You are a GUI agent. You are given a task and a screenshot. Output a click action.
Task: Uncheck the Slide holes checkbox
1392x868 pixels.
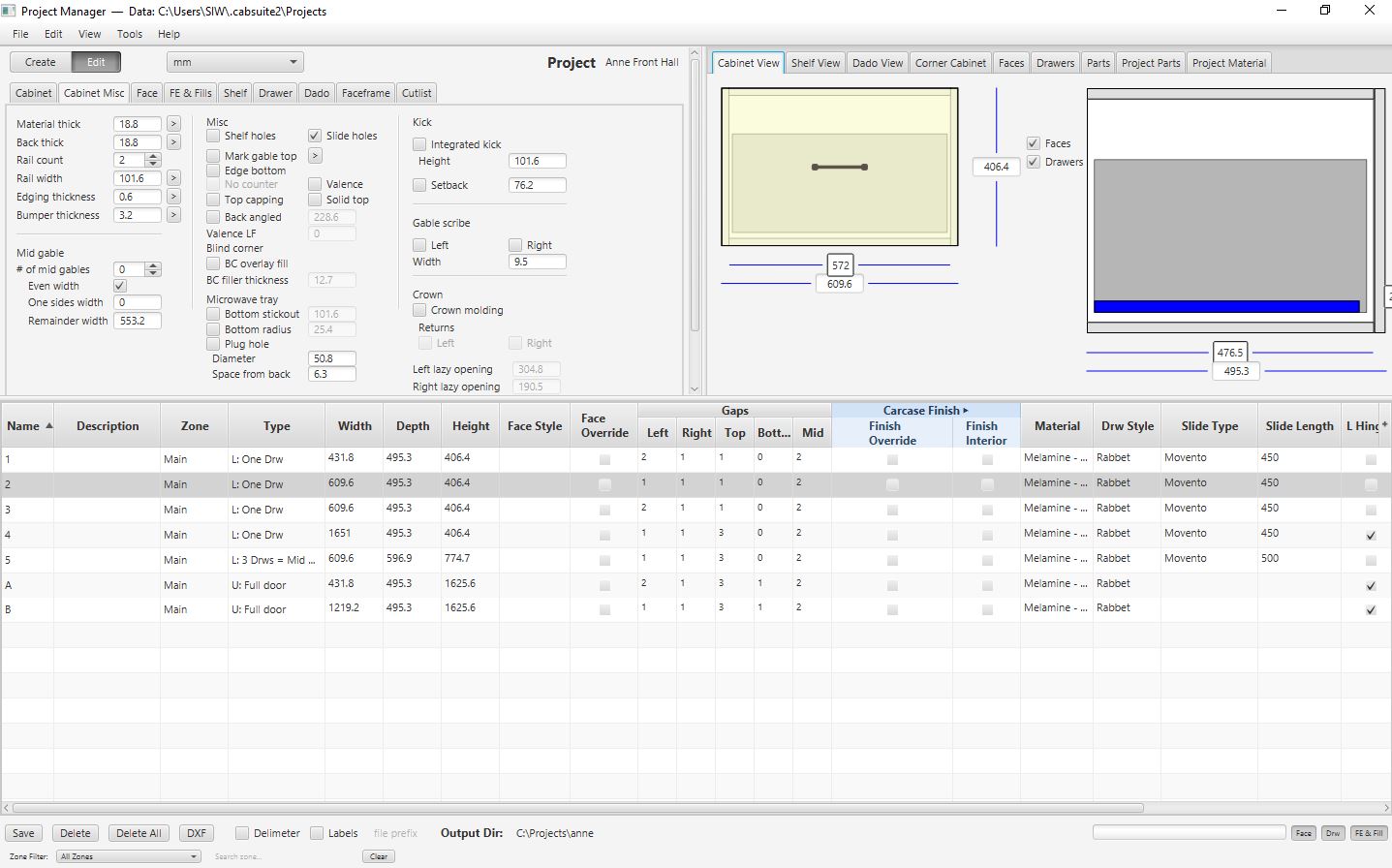point(315,136)
